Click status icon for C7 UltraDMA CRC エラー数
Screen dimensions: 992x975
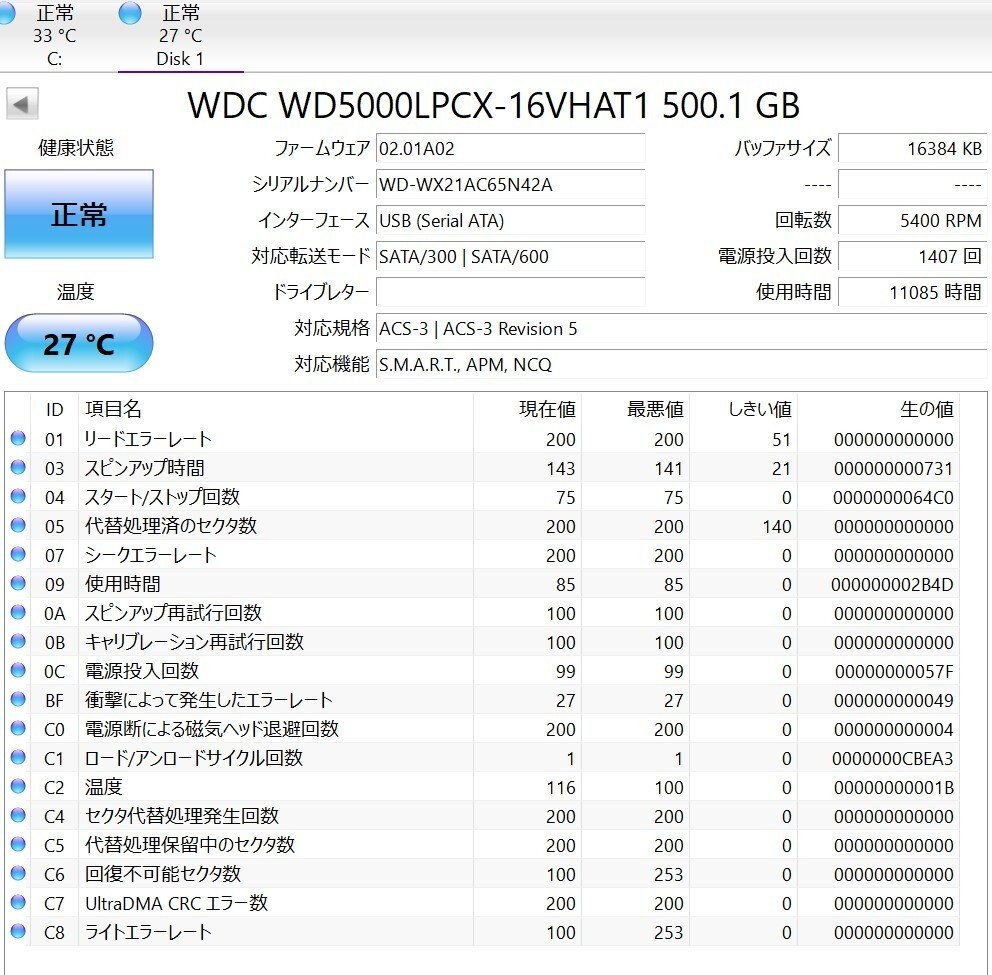click(18, 902)
